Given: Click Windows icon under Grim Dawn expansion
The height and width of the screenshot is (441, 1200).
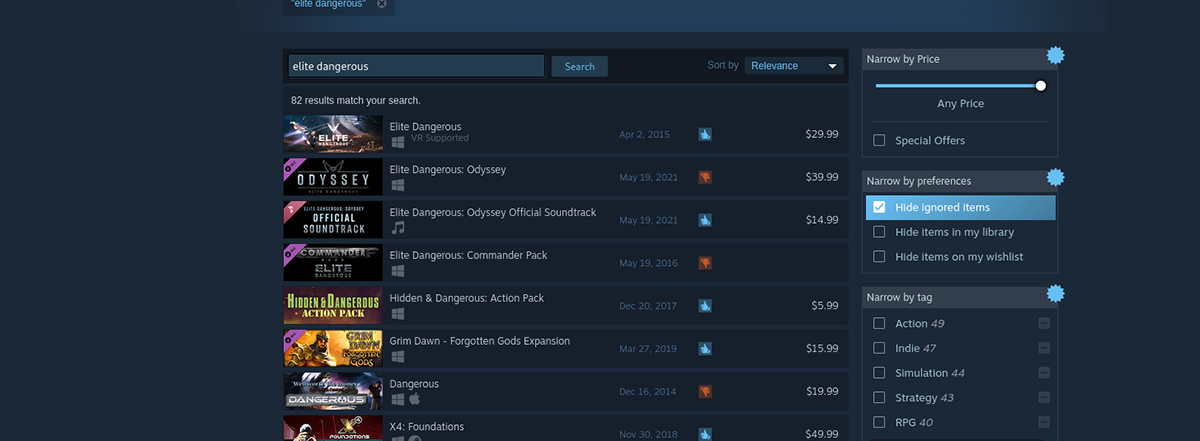Looking at the screenshot, I should click(x=397, y=357).
